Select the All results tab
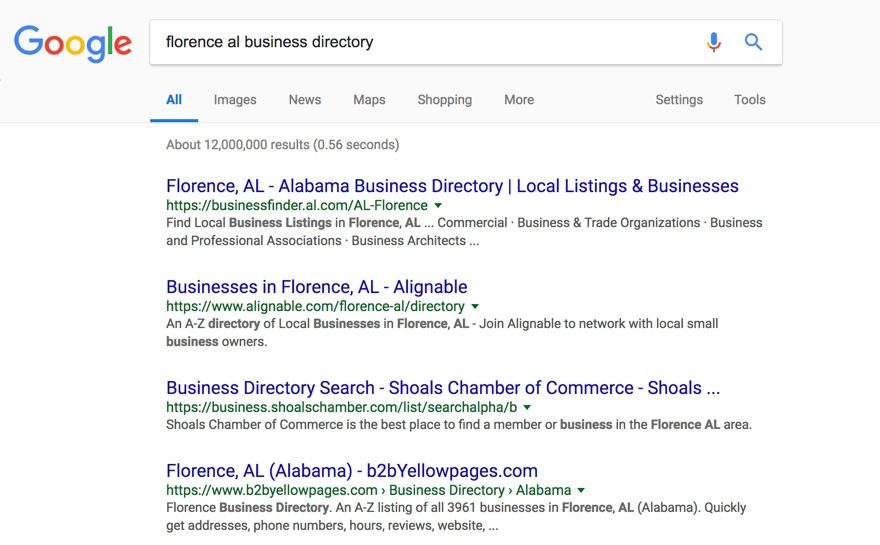Image resolution: width=880 pixels, height=545 pixels. click(174, 100)
